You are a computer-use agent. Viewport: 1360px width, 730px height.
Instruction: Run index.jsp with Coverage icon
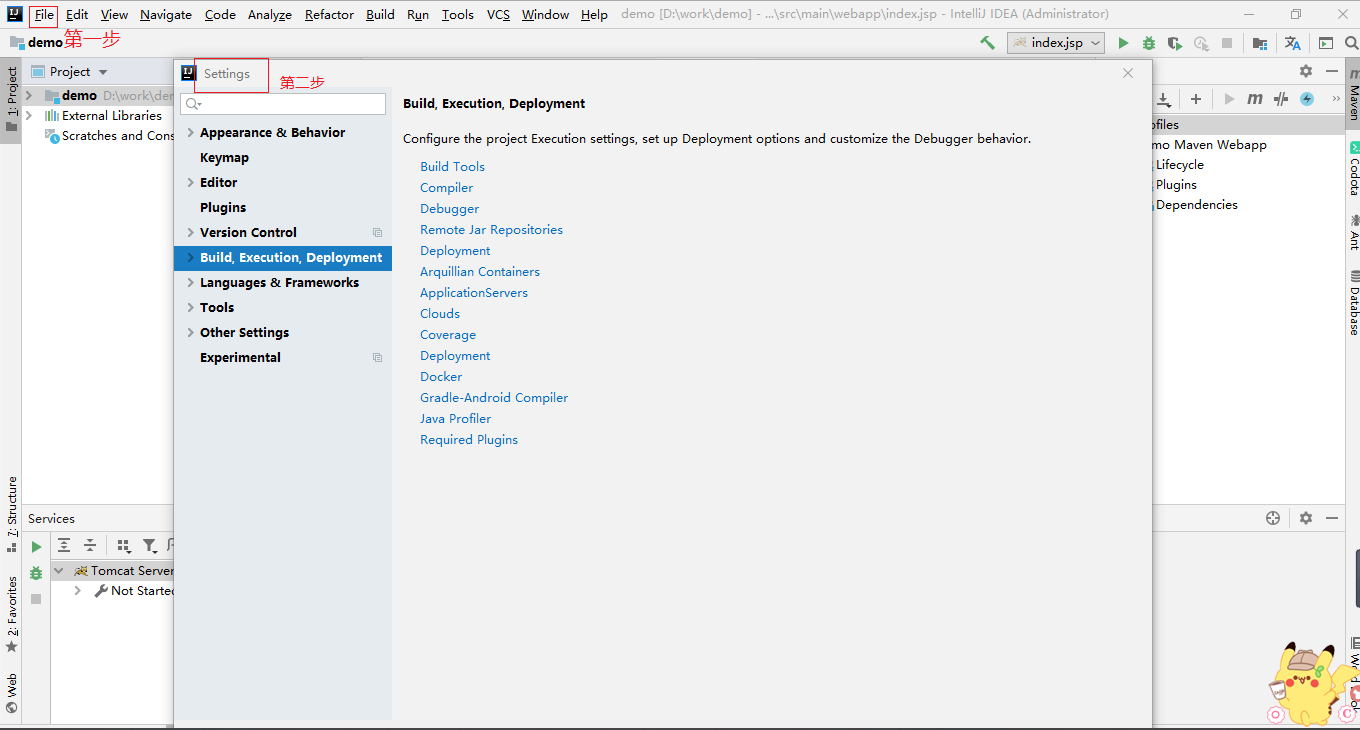pyautogui.click(x=1175, y=43)
